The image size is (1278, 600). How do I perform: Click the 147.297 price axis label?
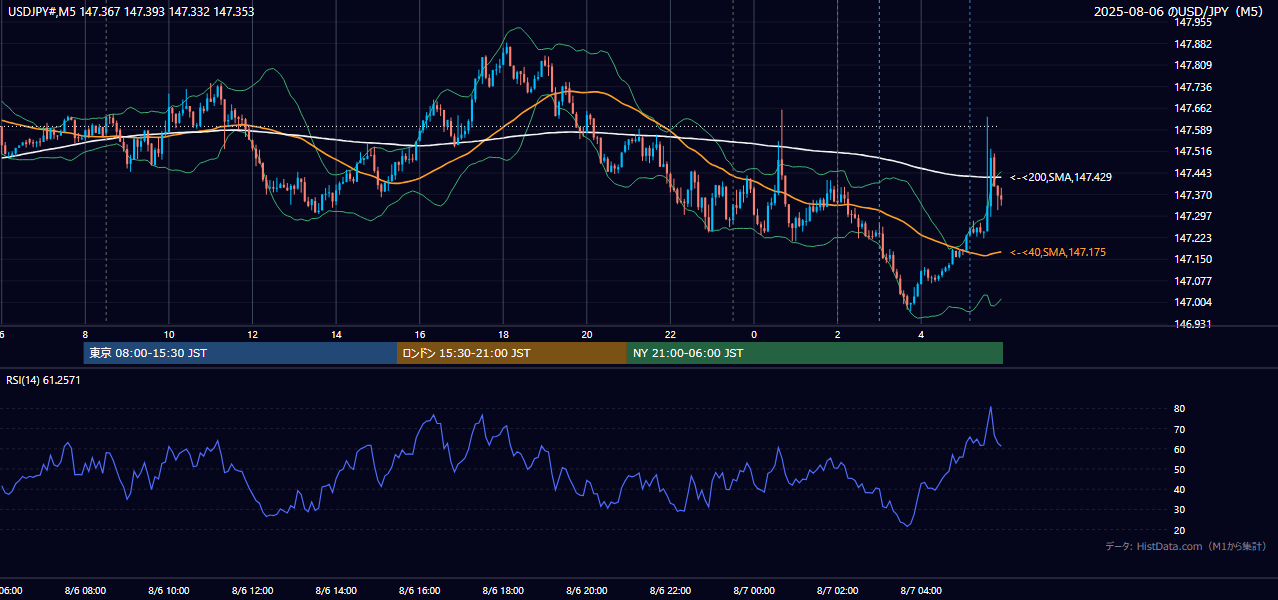[x=1192, y=216]
